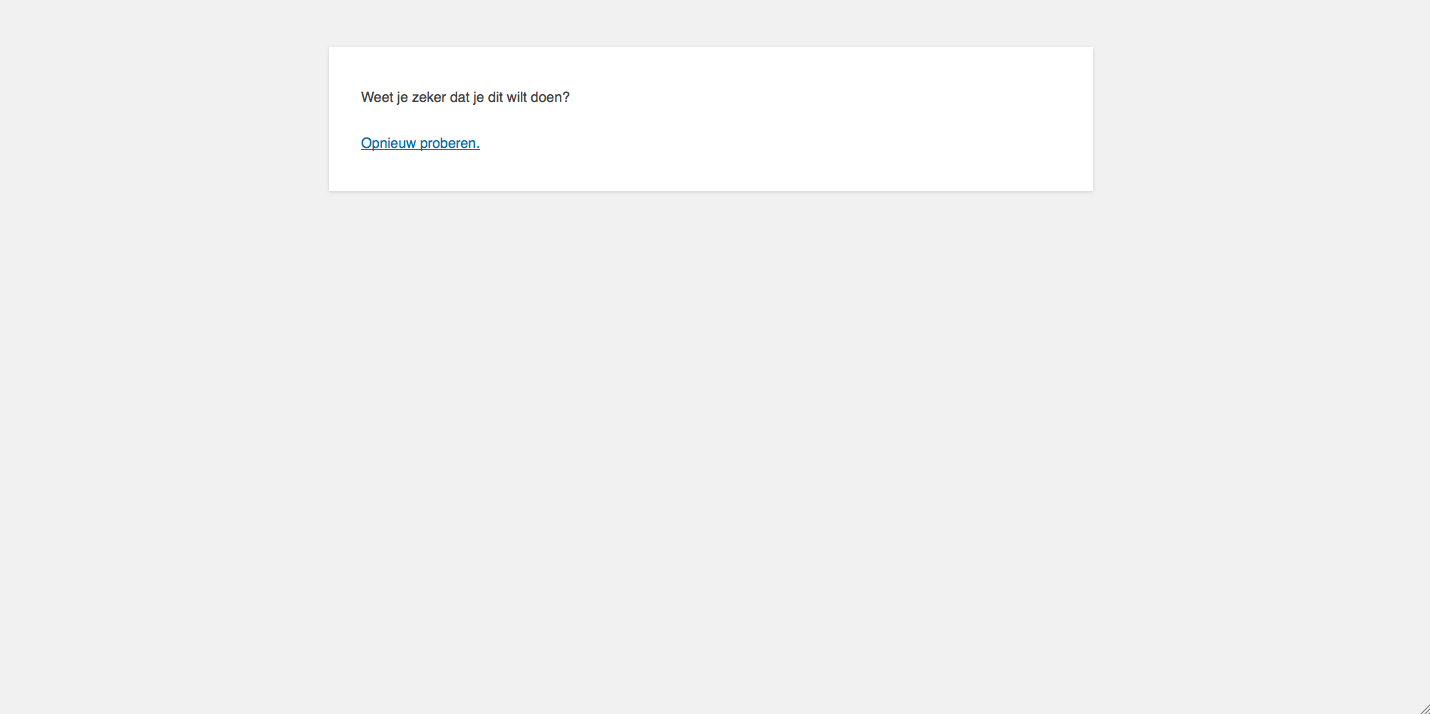The width and height of the screenshot is (1430, 714).
Task: Click the first 'je' in the question
Action: coord(402,97)
